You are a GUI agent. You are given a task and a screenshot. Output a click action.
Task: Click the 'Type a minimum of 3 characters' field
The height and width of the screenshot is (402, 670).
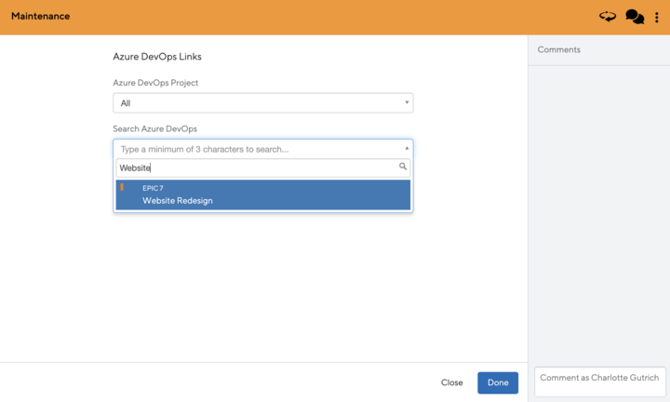click(x=255, y=149)
